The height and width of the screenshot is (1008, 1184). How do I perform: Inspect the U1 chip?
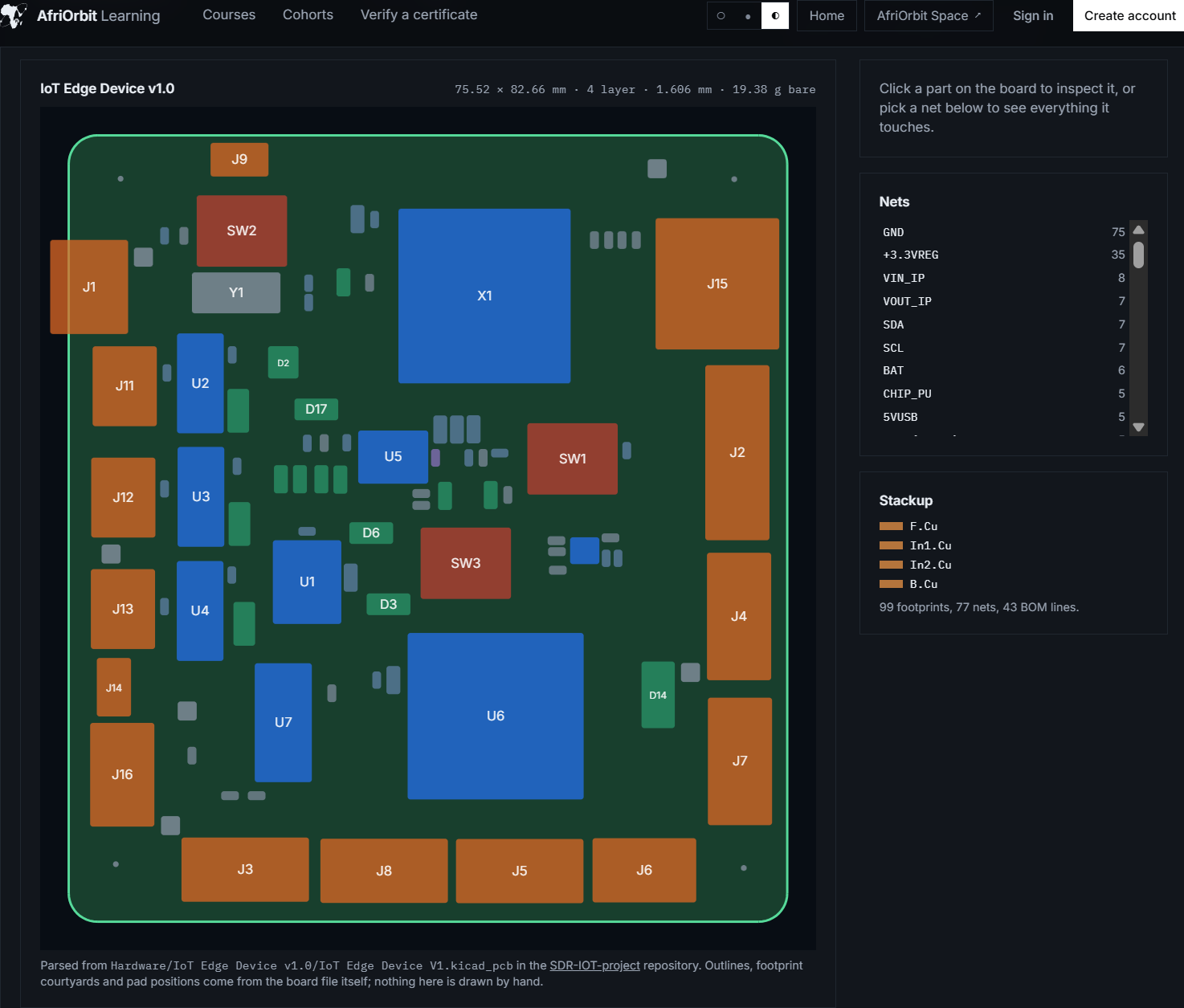(307, 582)
